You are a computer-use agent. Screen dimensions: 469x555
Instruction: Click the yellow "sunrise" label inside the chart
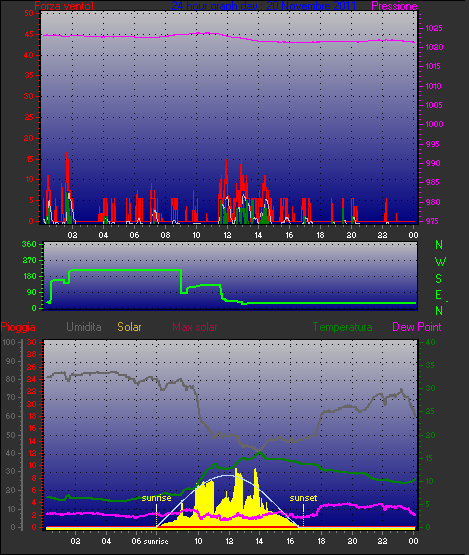[156, 498]
